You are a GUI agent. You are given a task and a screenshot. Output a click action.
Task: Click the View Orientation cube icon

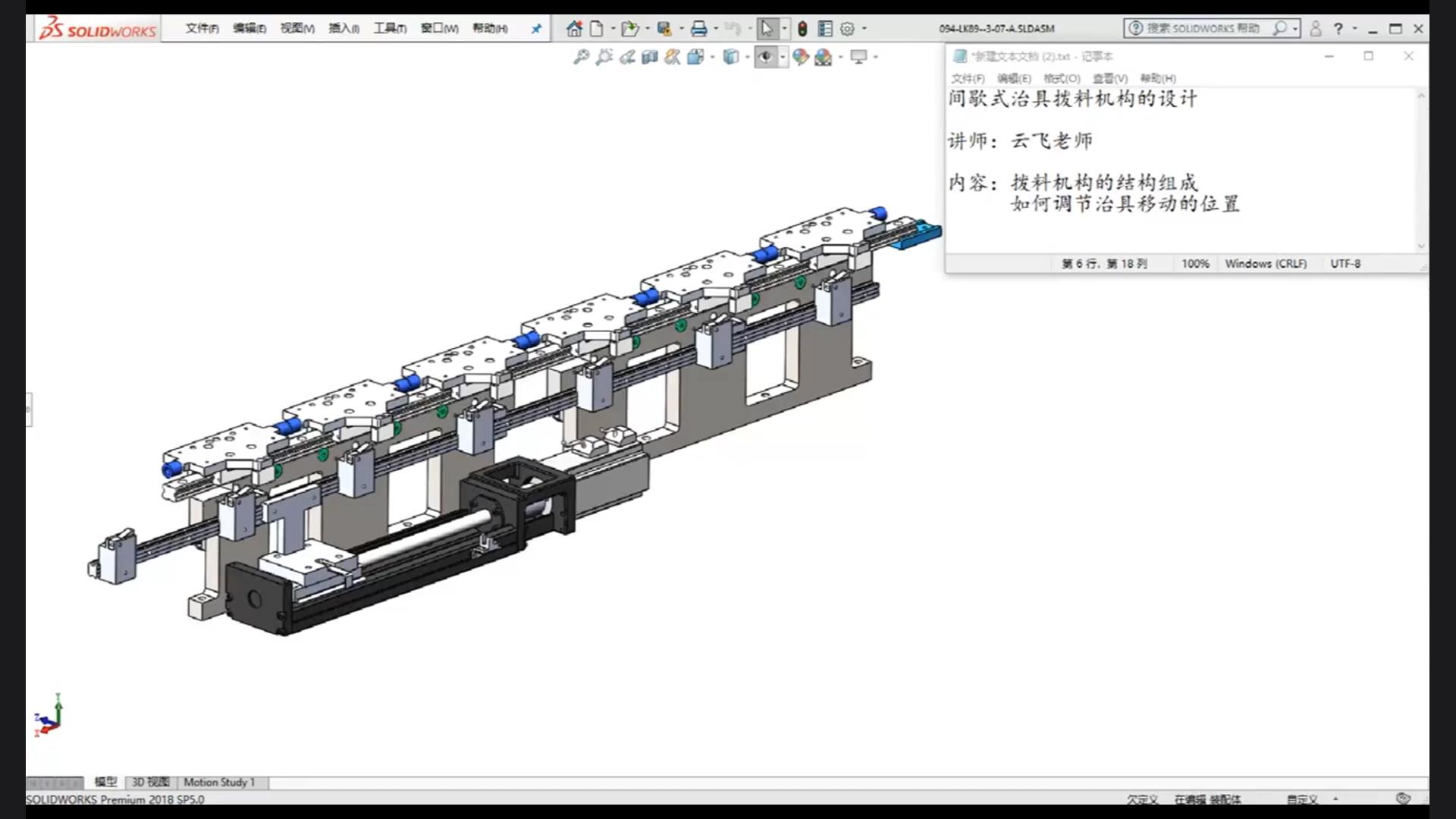[x=695, y=57]
